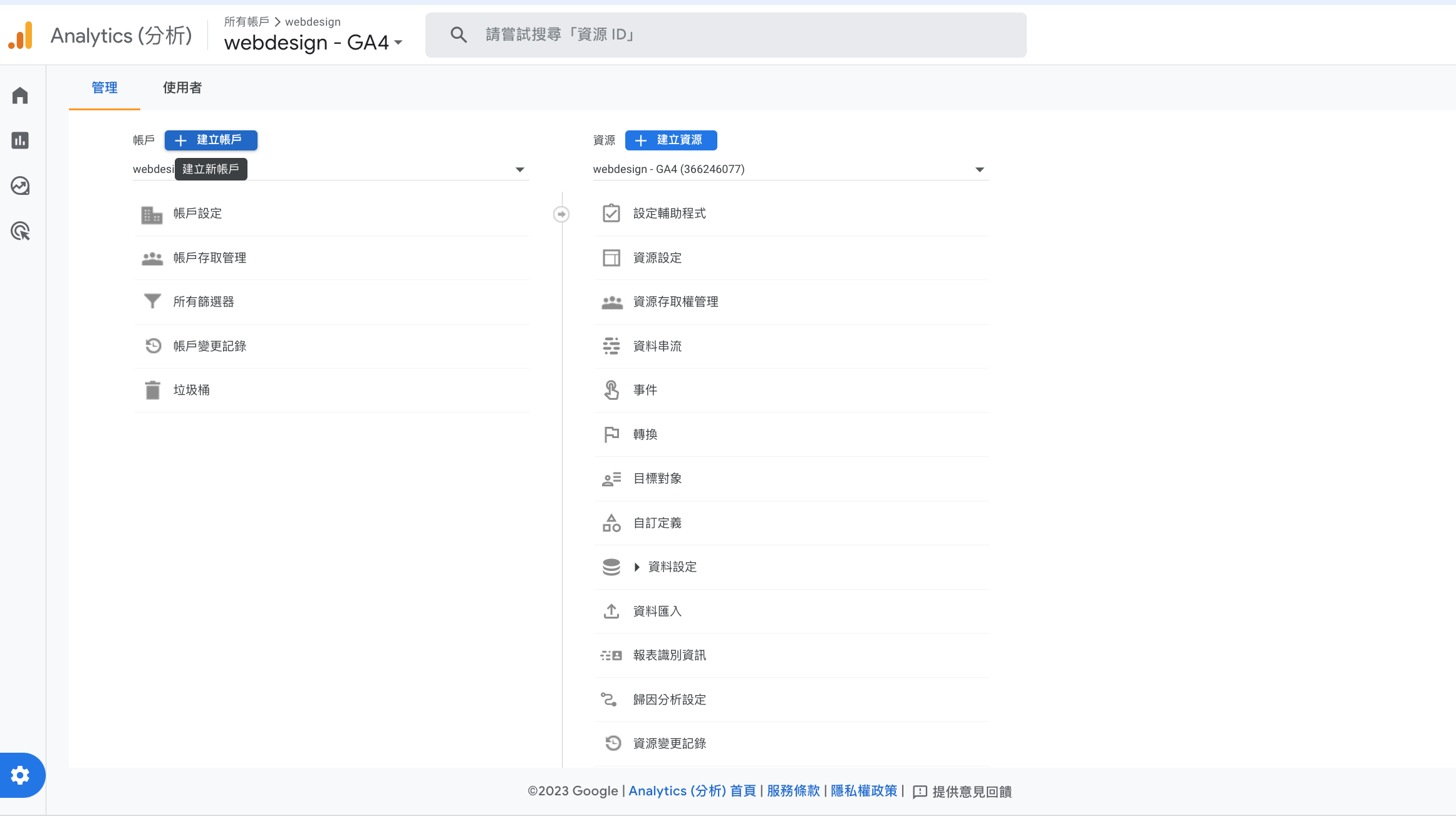
Task: Open the Reports bar chart icon
Action: pos(20,140)
